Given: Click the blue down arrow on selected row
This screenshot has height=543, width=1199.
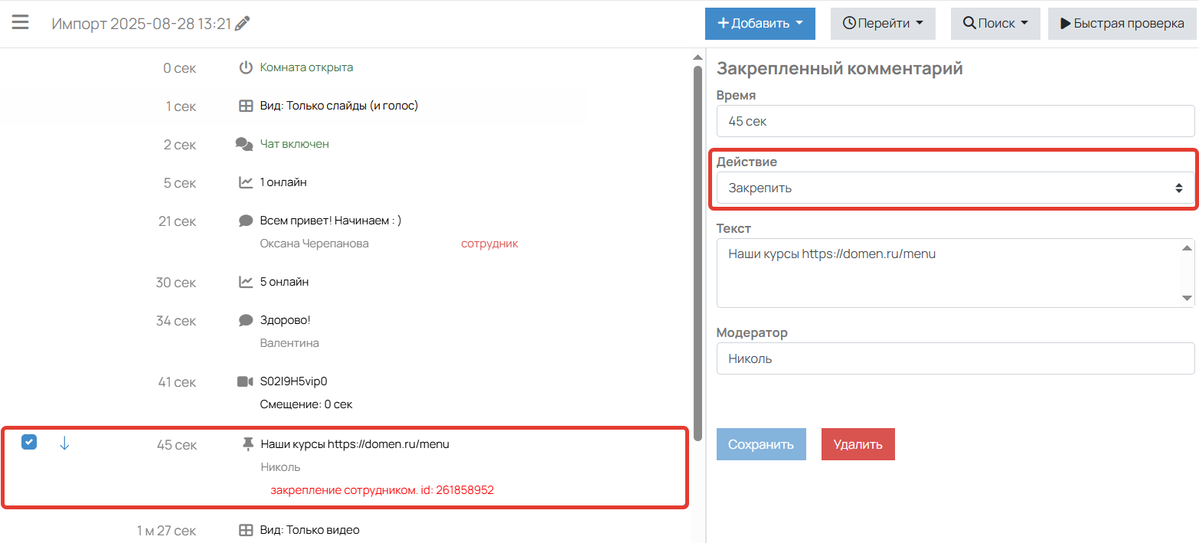Looking at the screenshot, I should pyautogui.click(x=64, y=443).
